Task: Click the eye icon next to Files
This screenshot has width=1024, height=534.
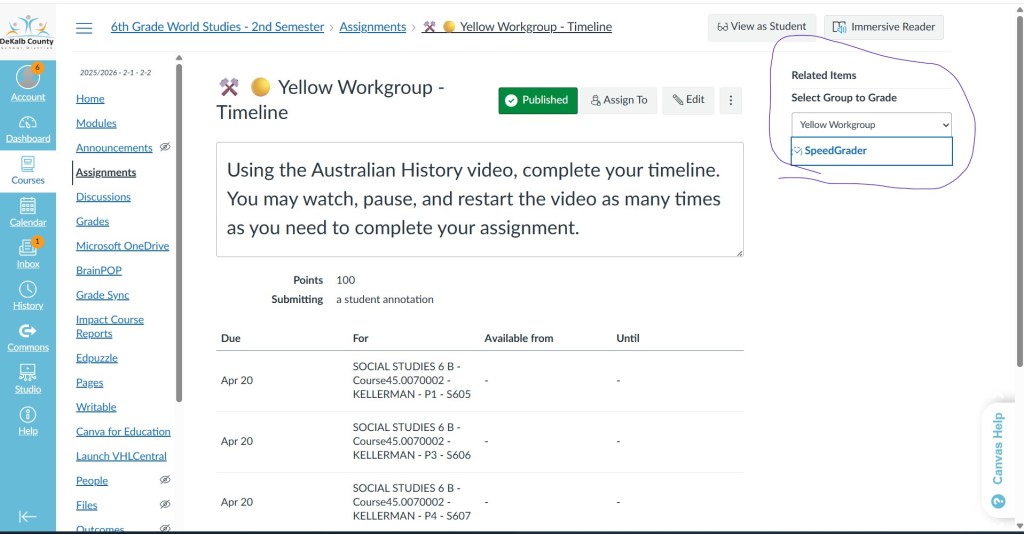Action: [165, 505]
